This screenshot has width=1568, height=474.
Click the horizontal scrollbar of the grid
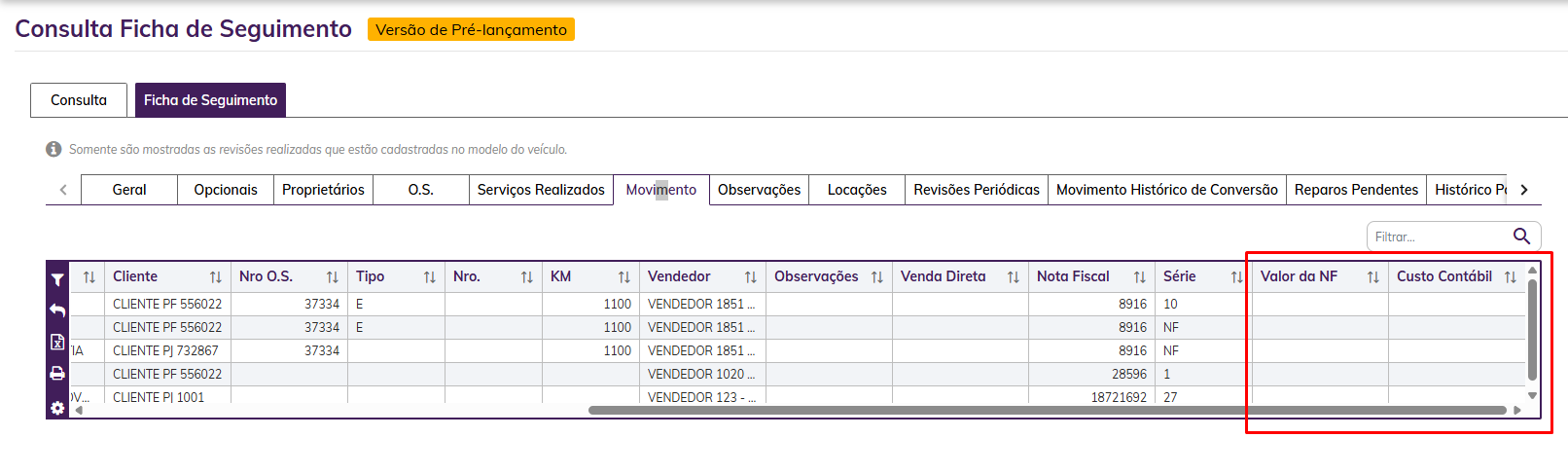pyautogui.click(x=1046, y=410)
